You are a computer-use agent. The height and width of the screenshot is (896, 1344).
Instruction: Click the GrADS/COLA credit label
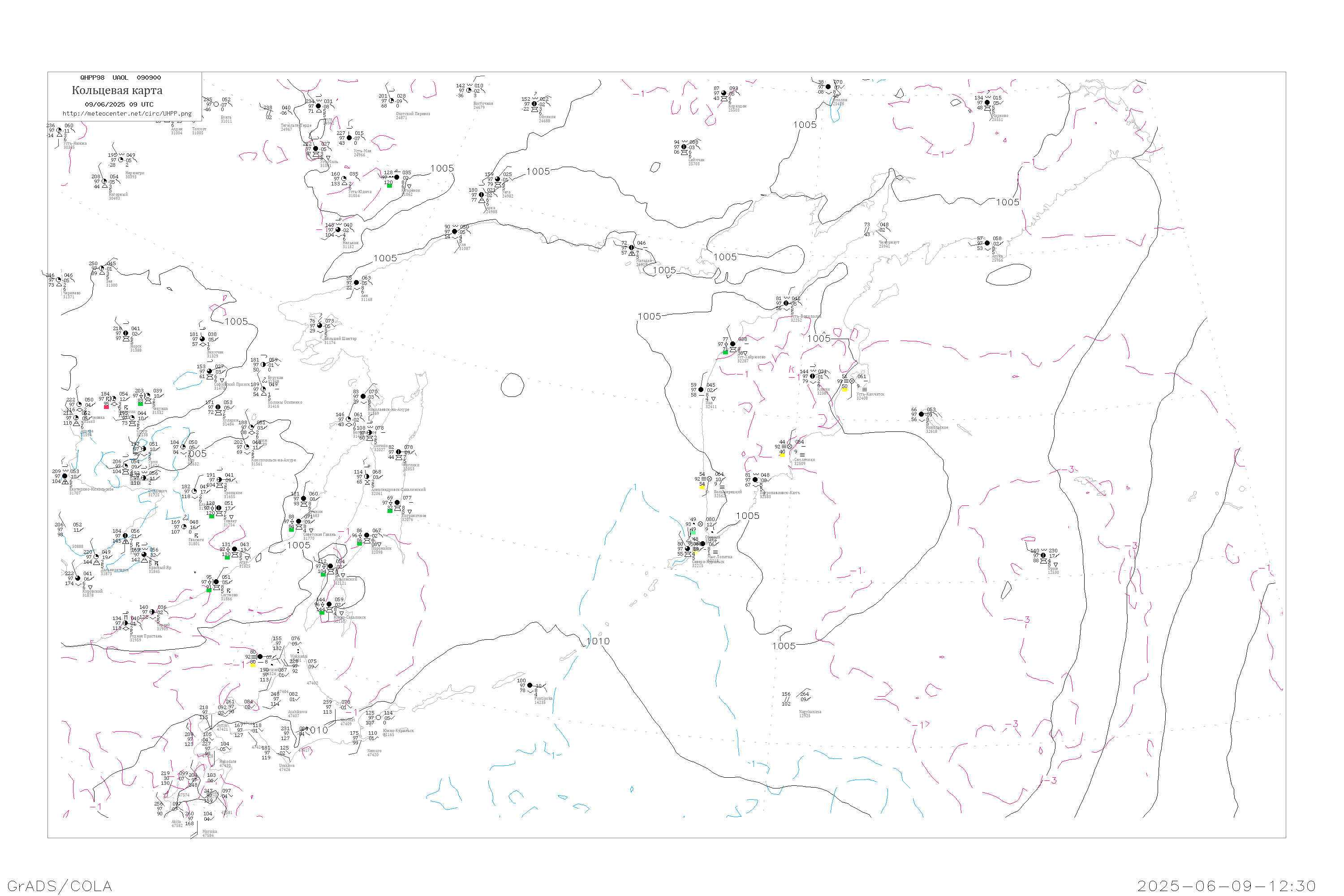click(x=60, y=886)
